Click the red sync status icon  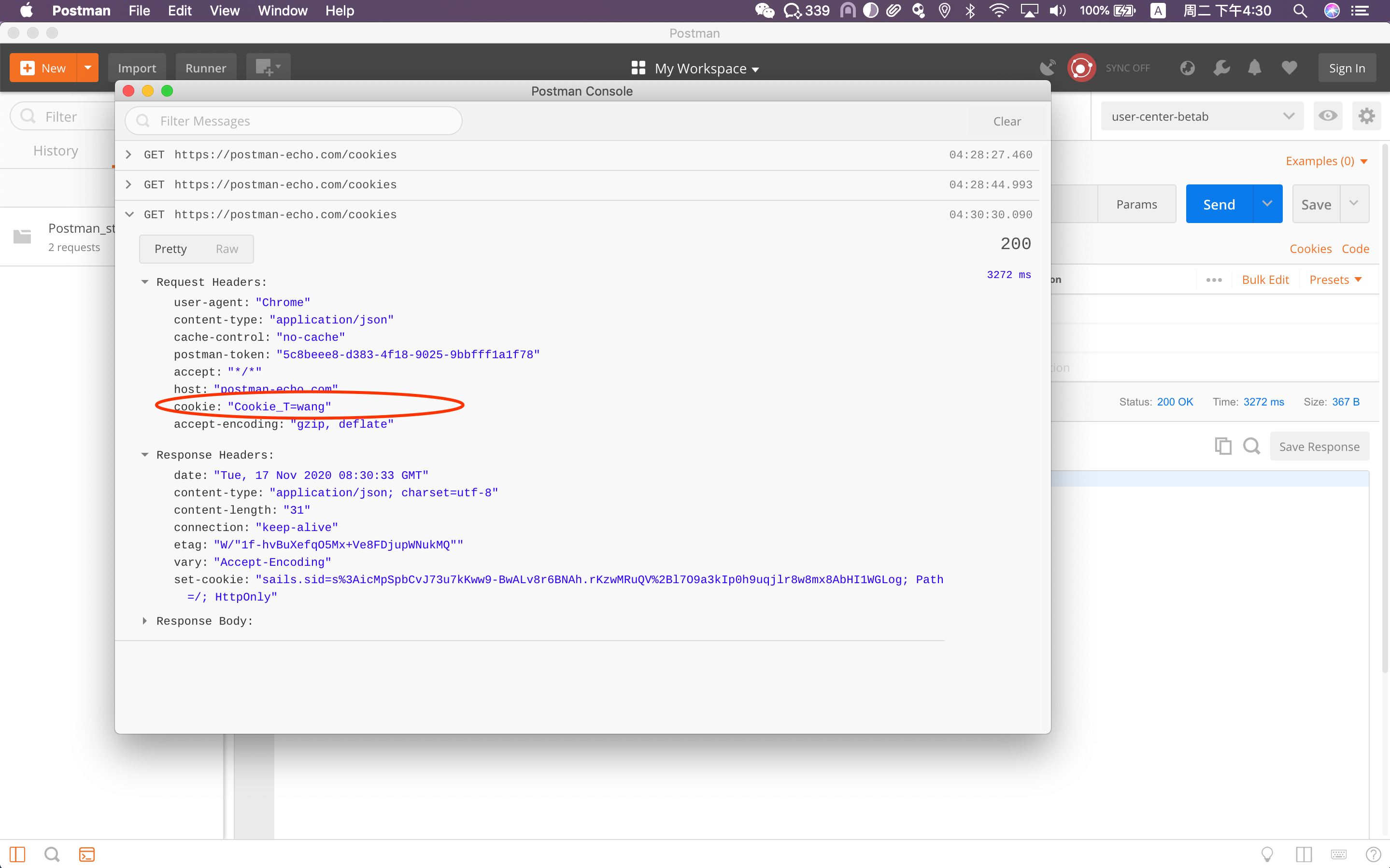tap(1082, 68)
